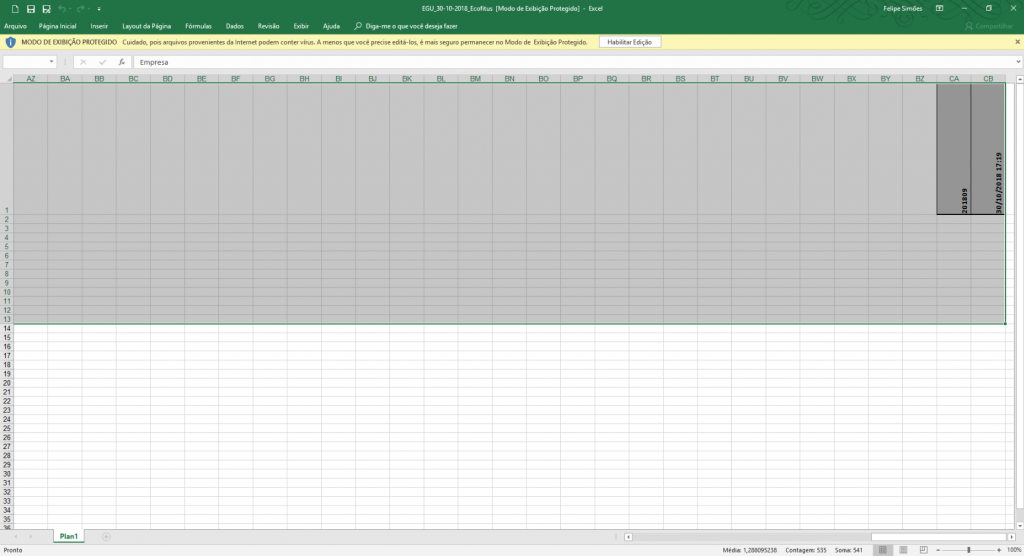Screen dimensions: 1024x556
Task: Switch to the Inserir tab
Action: 99,26
